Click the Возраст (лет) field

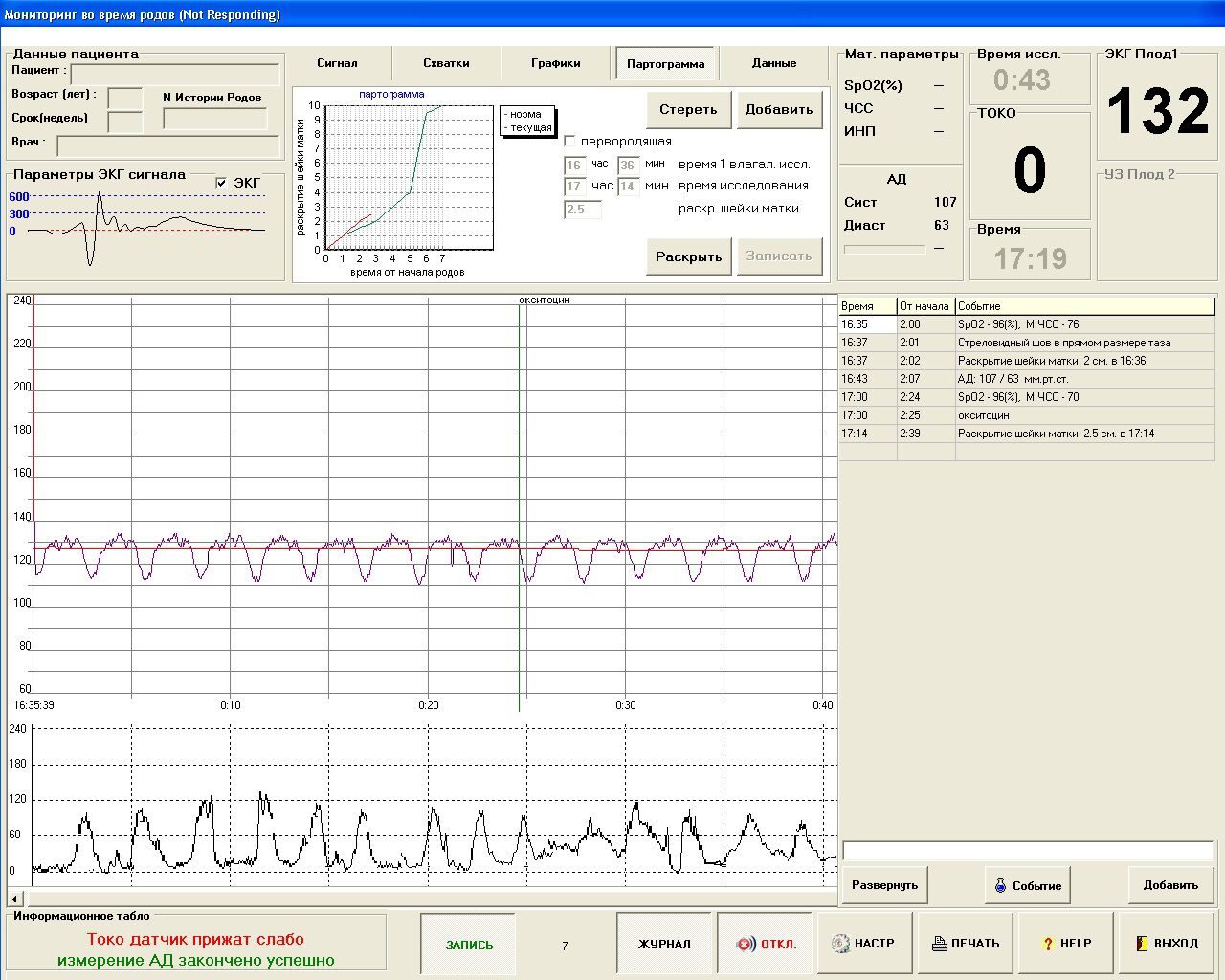pyautogui.click(x=124, y=98)
